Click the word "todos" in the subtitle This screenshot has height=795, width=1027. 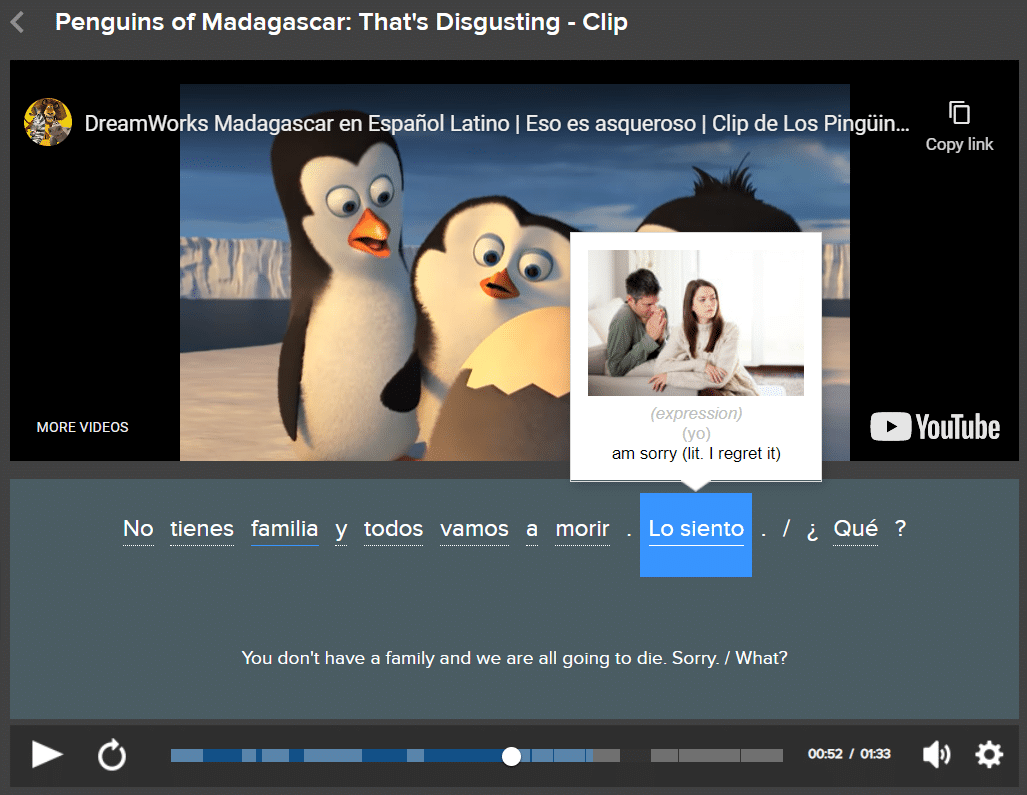(393, 529)
